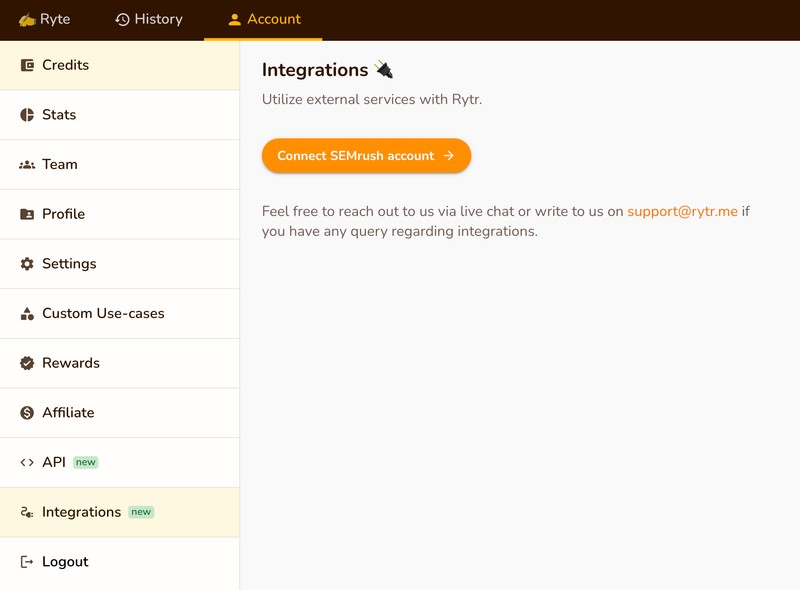Select the Account tab

pos(263,19)
